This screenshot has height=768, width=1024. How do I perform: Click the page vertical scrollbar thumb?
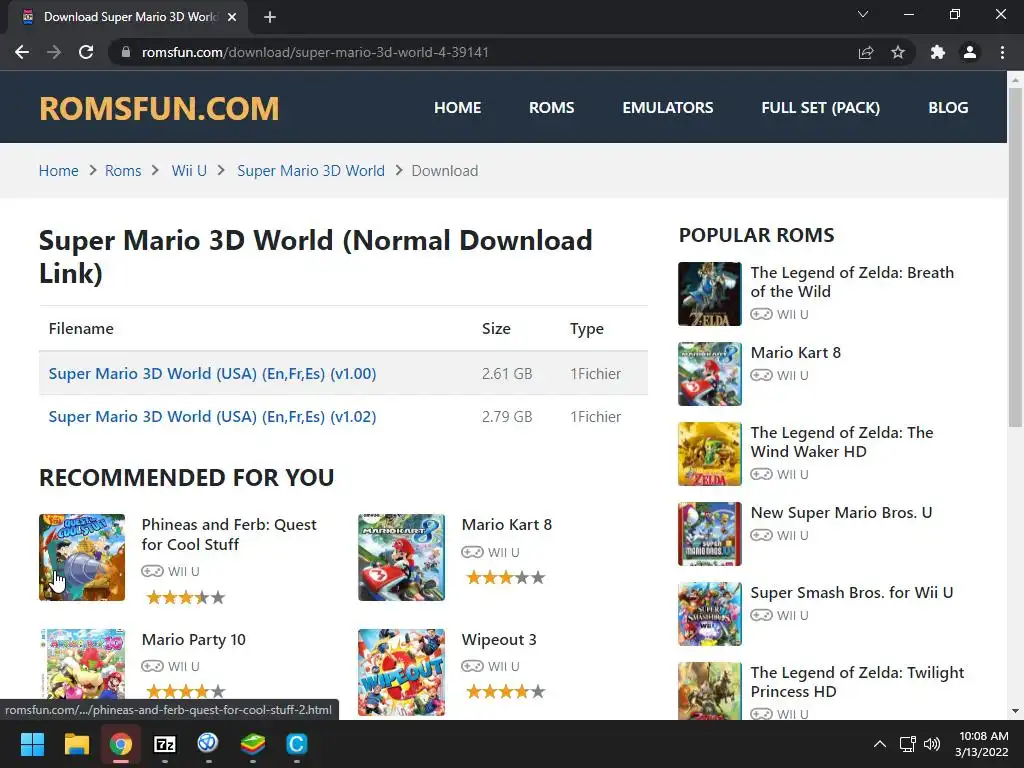click(1015, 258)
